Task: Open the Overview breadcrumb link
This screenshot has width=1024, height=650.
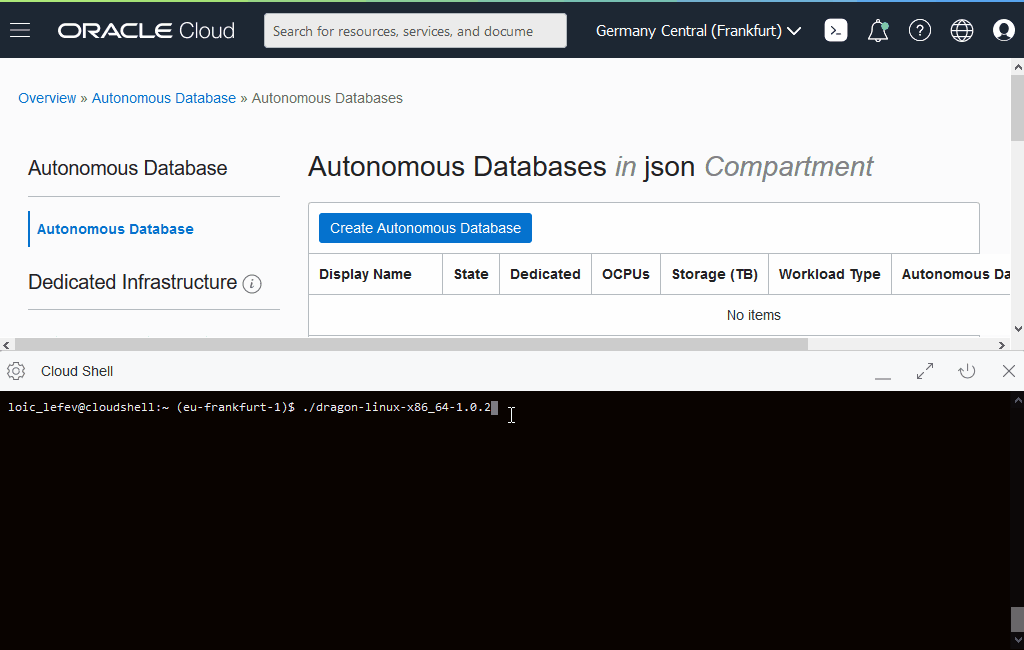Action: 47,97
